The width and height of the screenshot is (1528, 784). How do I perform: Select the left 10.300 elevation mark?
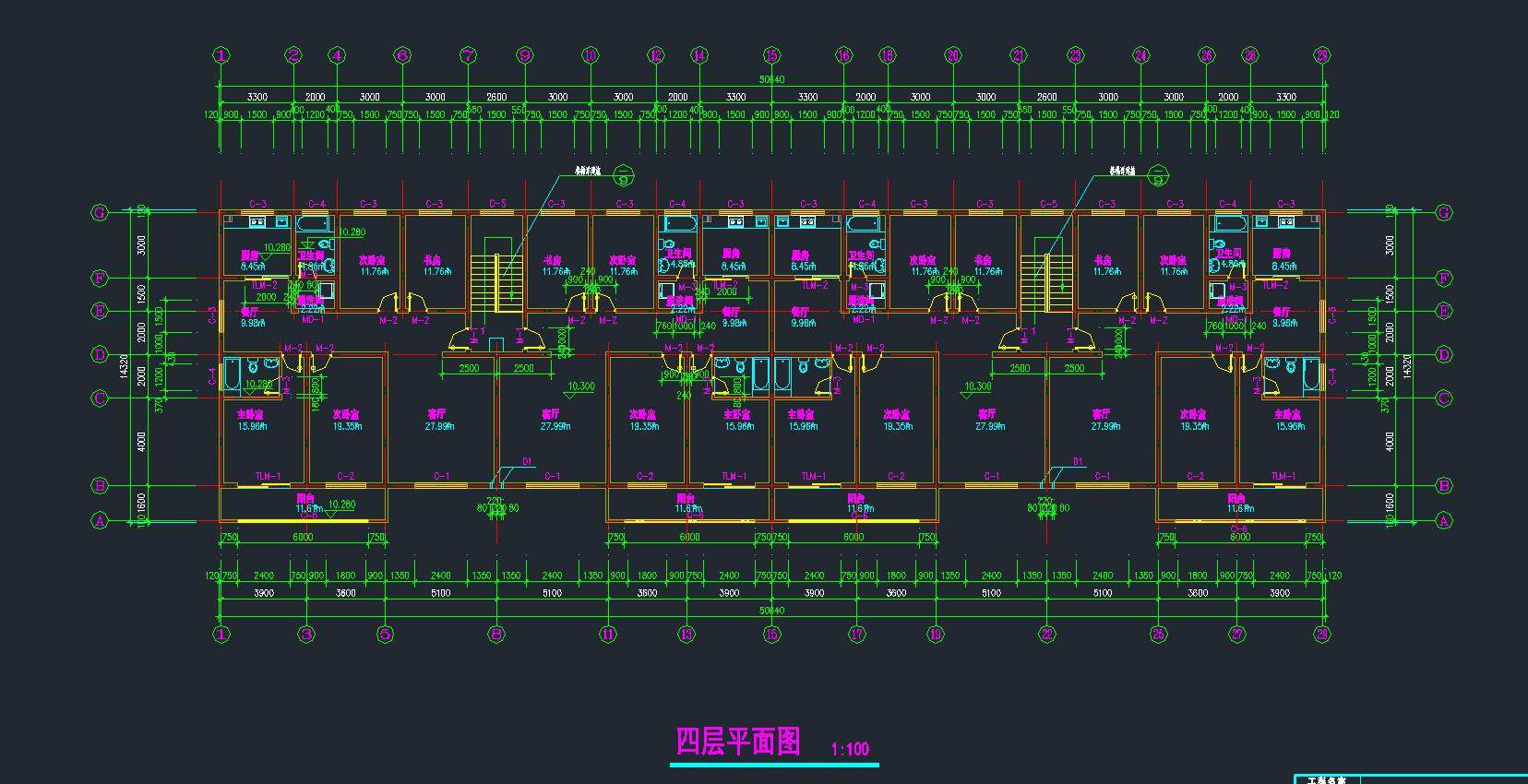click(x=581, y=386)
